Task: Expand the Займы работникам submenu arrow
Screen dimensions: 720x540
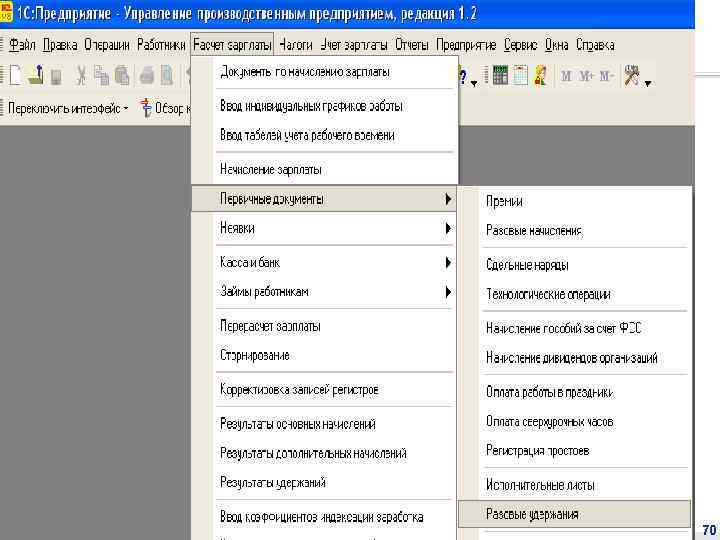Action: [448, 292]
